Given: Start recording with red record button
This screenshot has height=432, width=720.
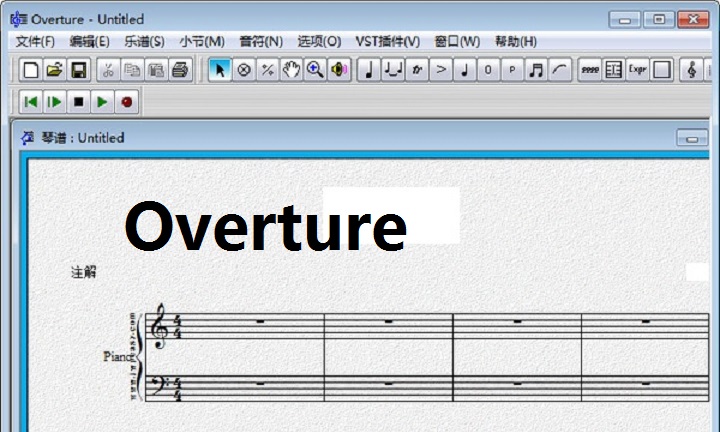Looking at the screenshot, I should tap(127, 102).
